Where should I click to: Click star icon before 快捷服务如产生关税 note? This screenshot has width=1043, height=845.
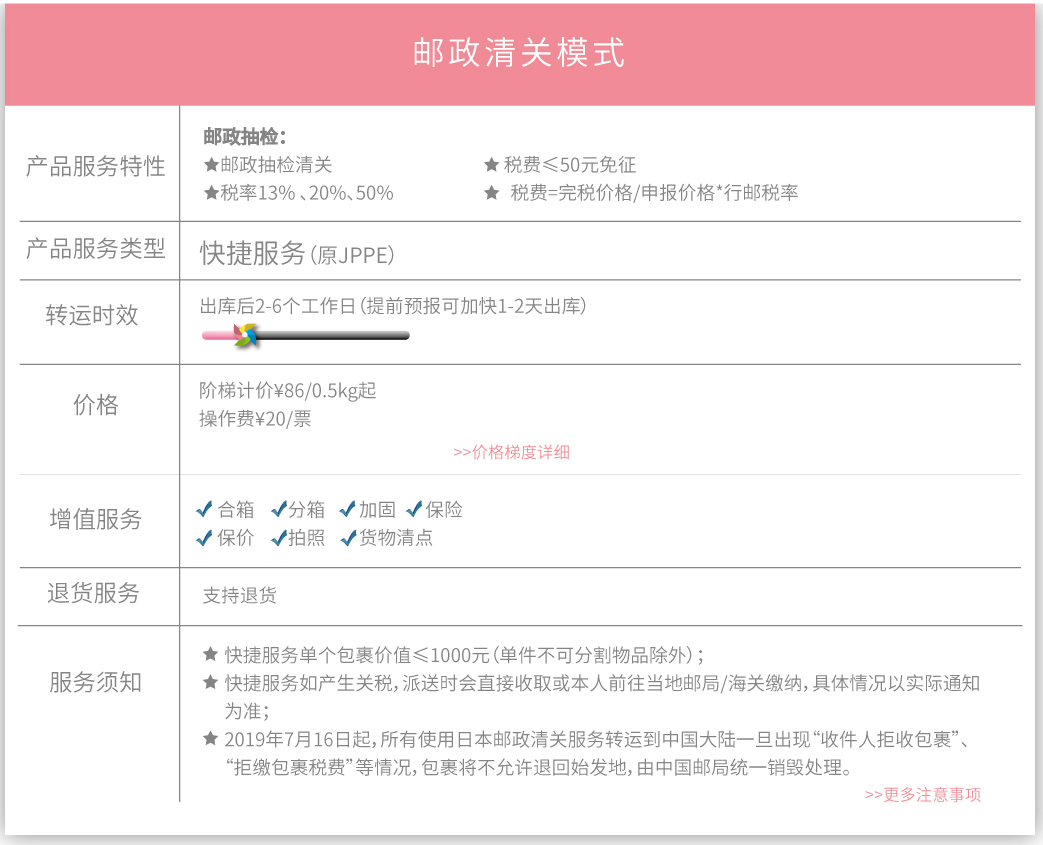210,683
